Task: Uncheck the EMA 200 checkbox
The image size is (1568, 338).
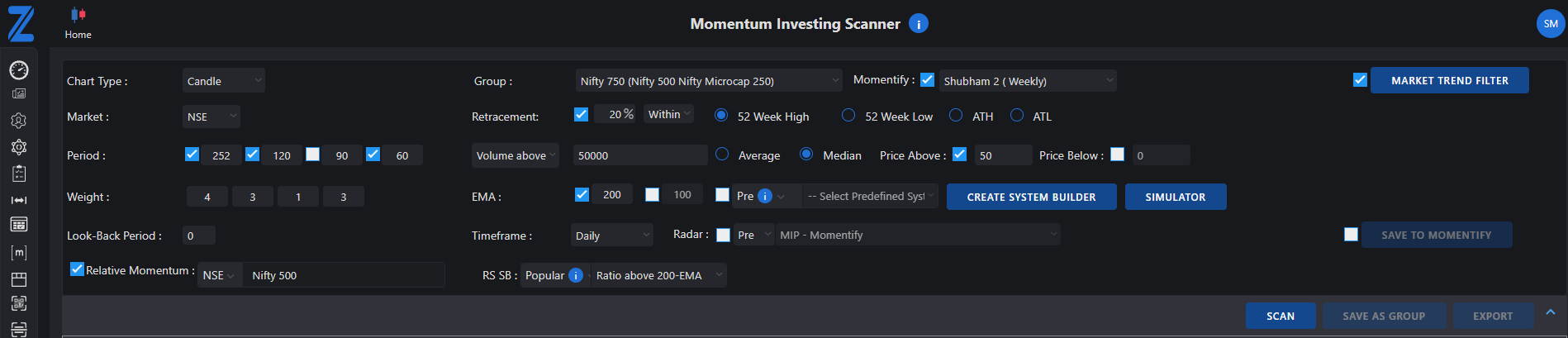Action: tap(582, 194)
